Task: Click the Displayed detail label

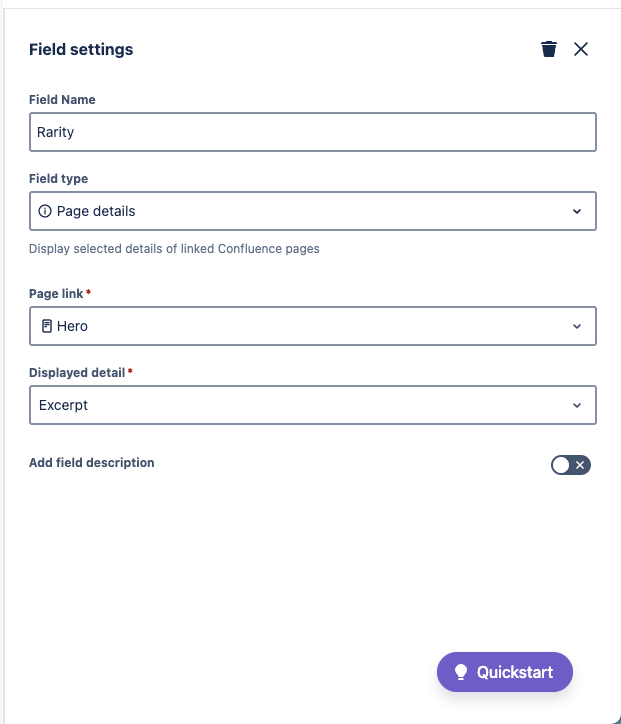Action: [x=77, y=373]
